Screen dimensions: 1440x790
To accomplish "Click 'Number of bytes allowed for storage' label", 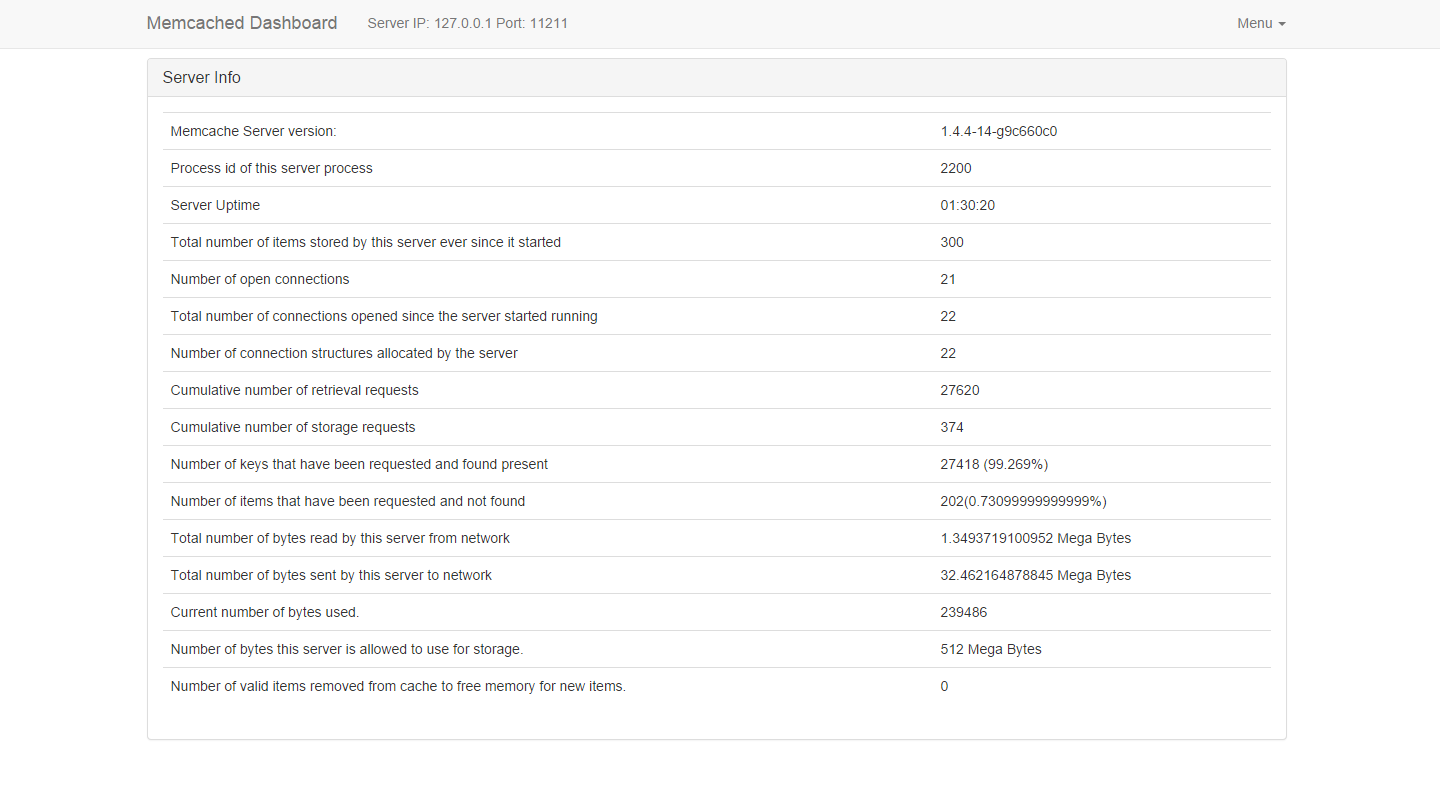I will pyautogui.click(x=347, y=649).
